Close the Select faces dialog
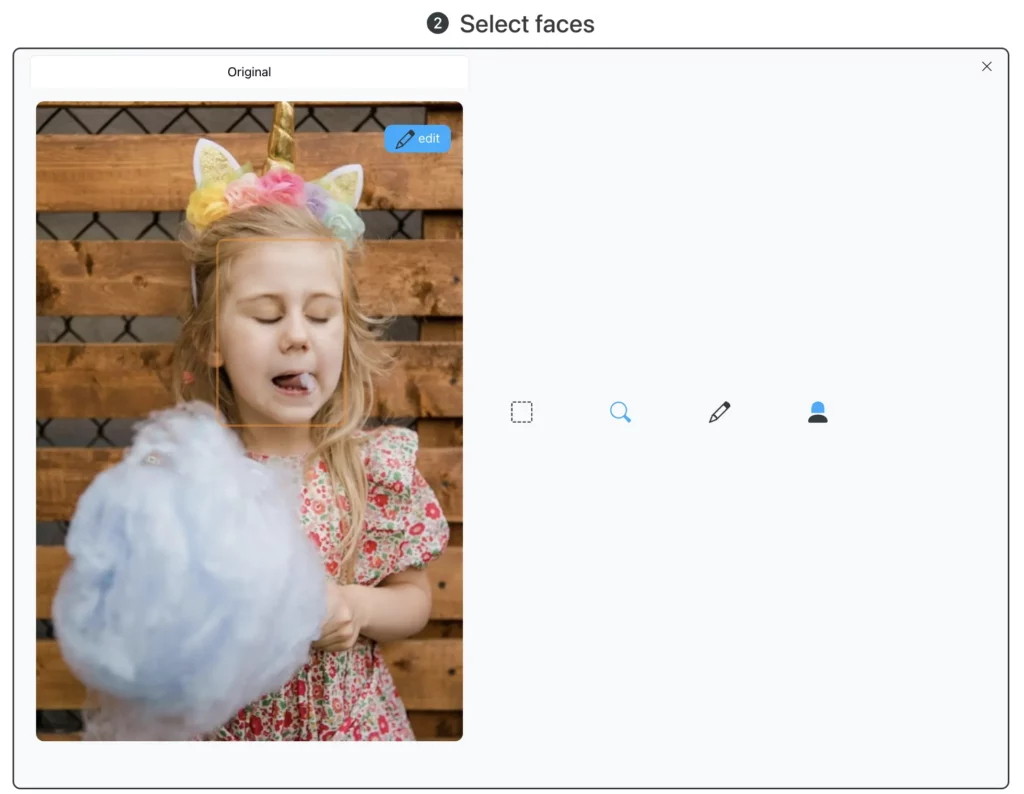1024x794 pixels. [986, 66]
